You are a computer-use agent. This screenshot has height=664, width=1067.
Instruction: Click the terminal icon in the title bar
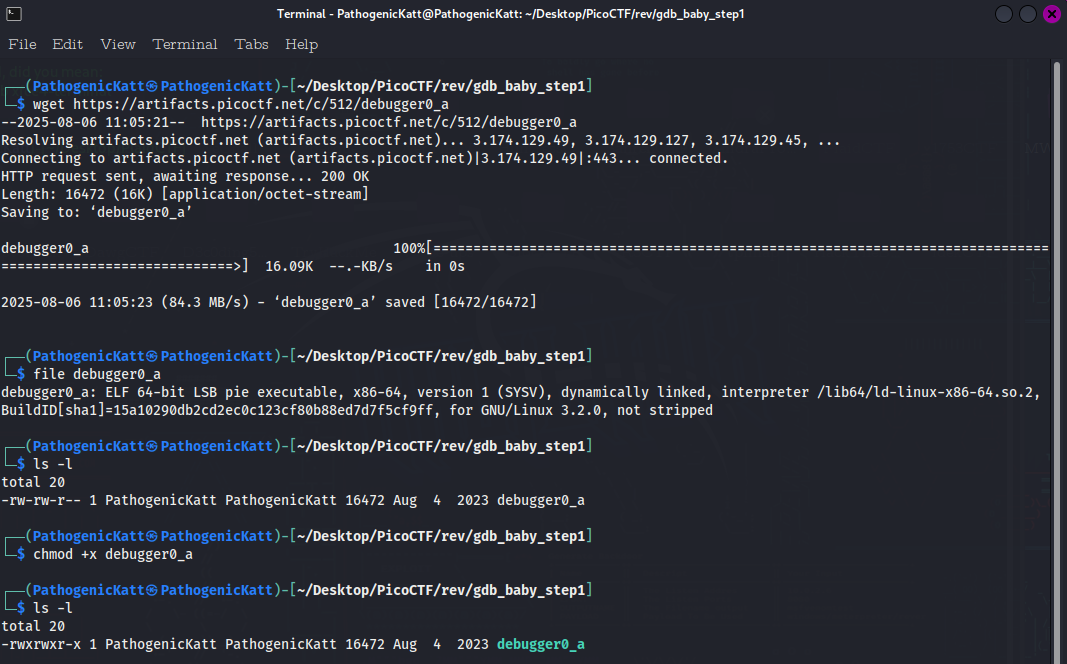point(15,14)
